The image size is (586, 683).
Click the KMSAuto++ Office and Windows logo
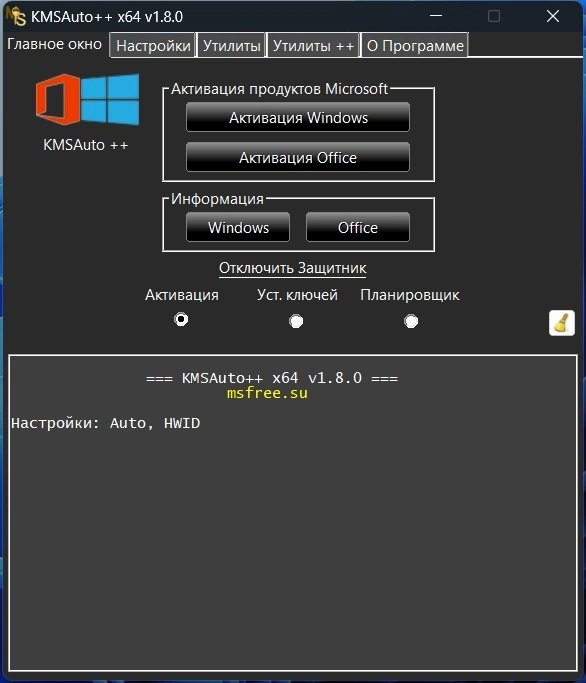pos(88,99)
